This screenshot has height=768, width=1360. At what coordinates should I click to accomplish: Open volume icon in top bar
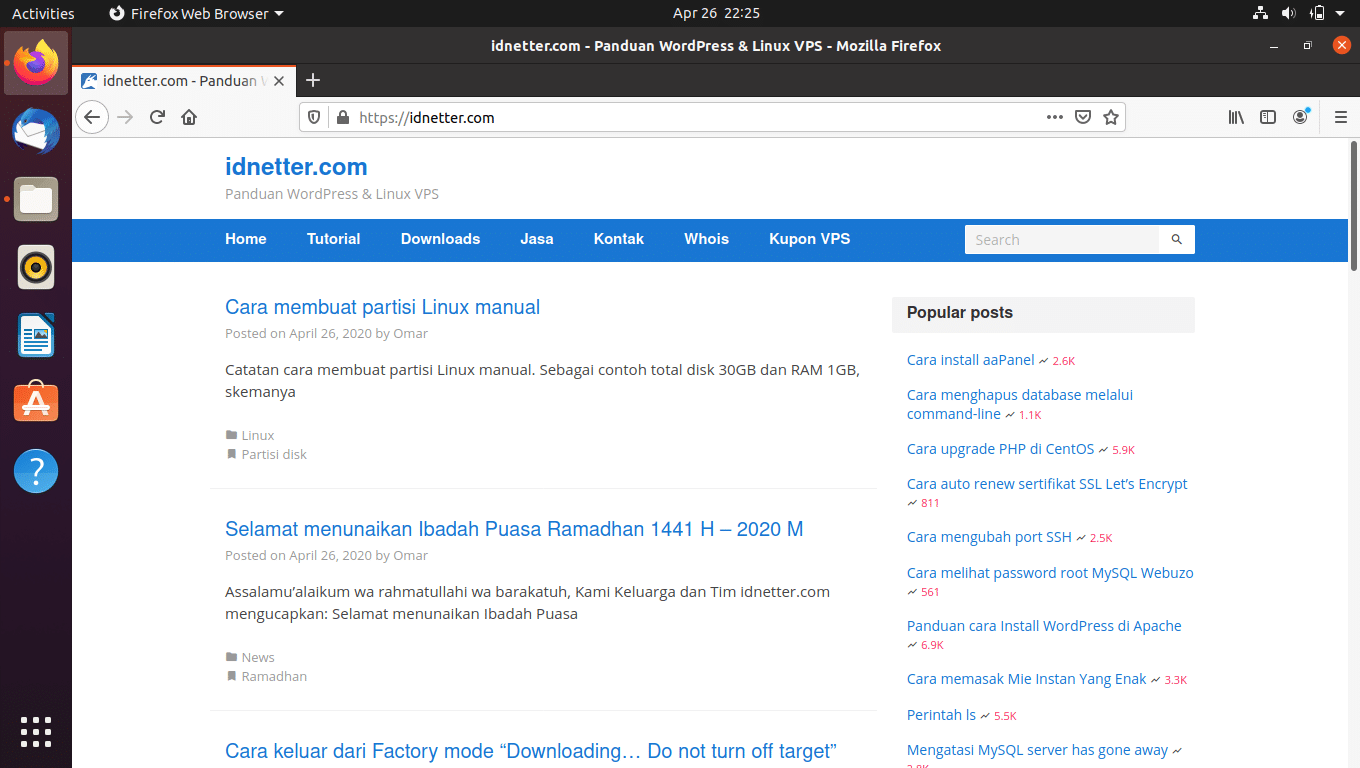1288,13
